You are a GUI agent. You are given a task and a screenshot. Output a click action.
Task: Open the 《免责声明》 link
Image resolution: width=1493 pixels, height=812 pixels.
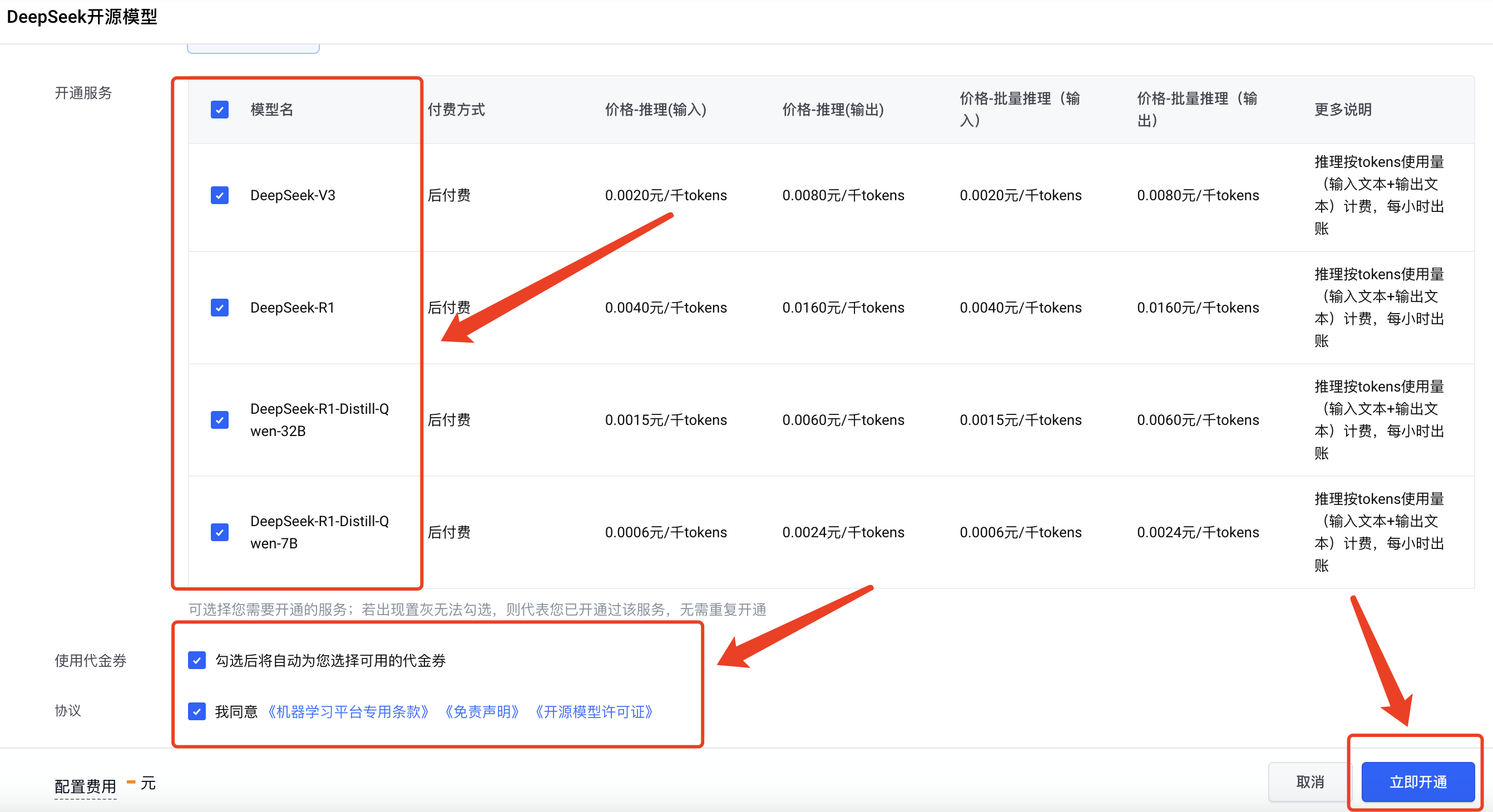coord(482,712)
